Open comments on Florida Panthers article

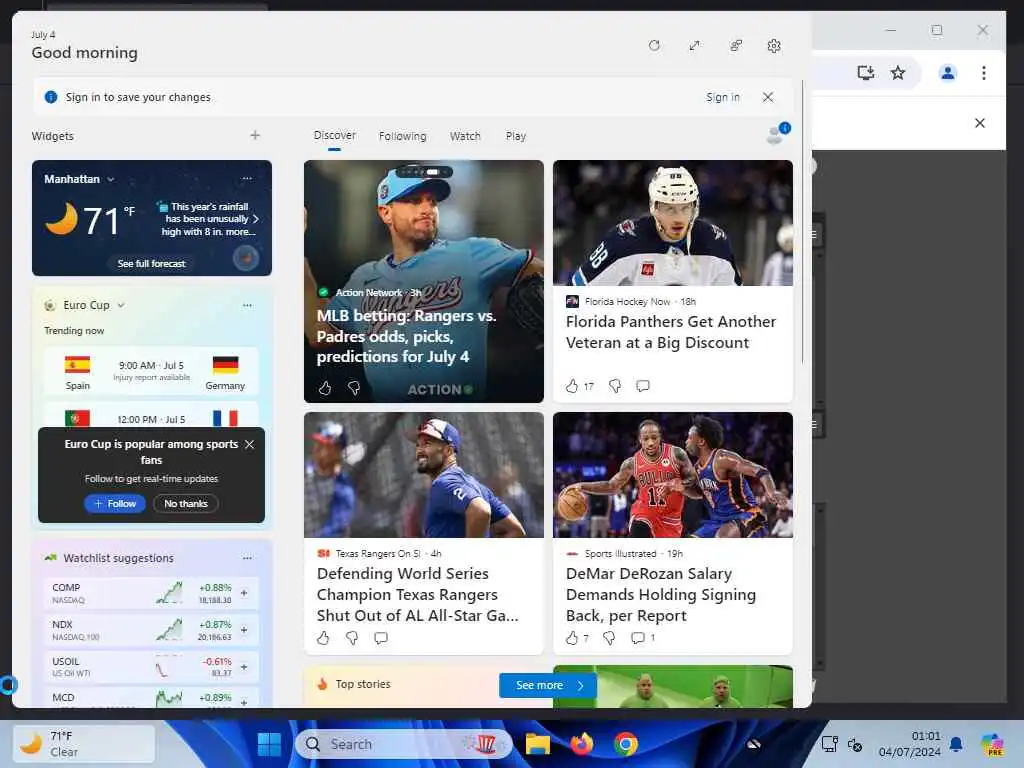coord(643,386)
